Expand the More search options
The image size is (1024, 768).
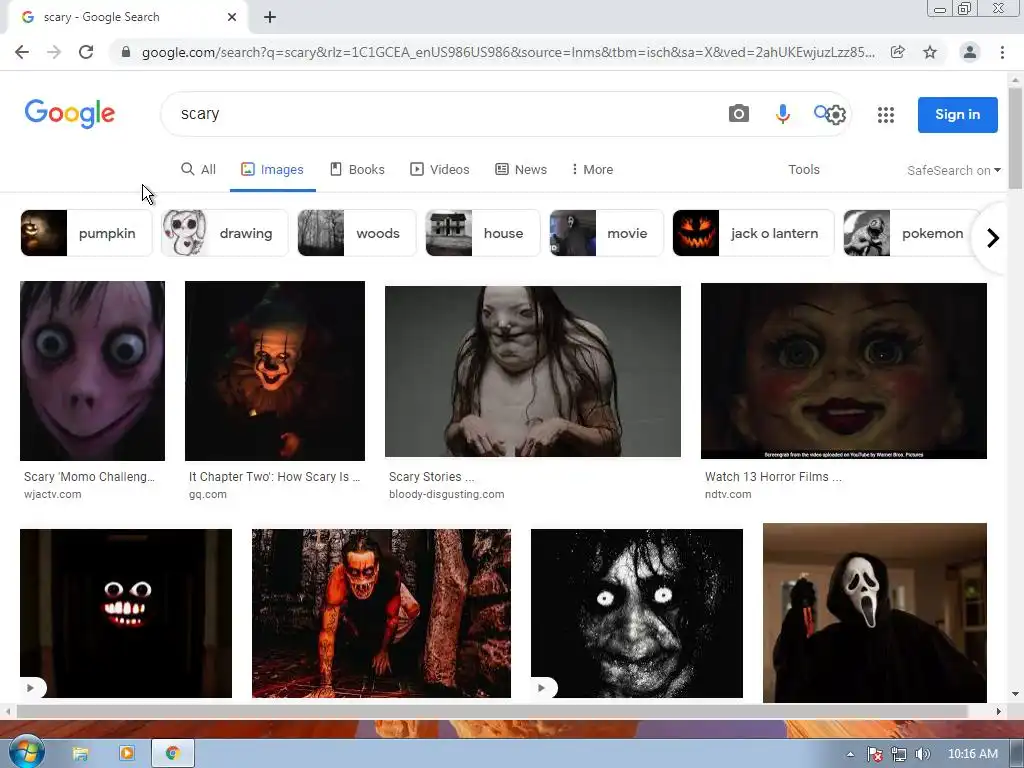coord(592,170)
